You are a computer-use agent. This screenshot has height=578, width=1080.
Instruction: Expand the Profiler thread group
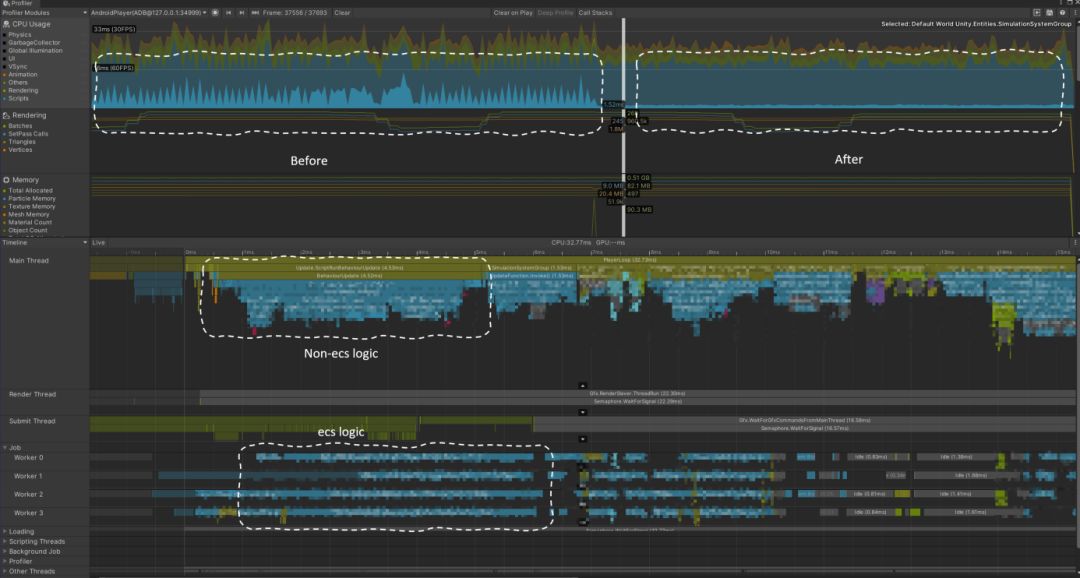[x=5, y=561]
